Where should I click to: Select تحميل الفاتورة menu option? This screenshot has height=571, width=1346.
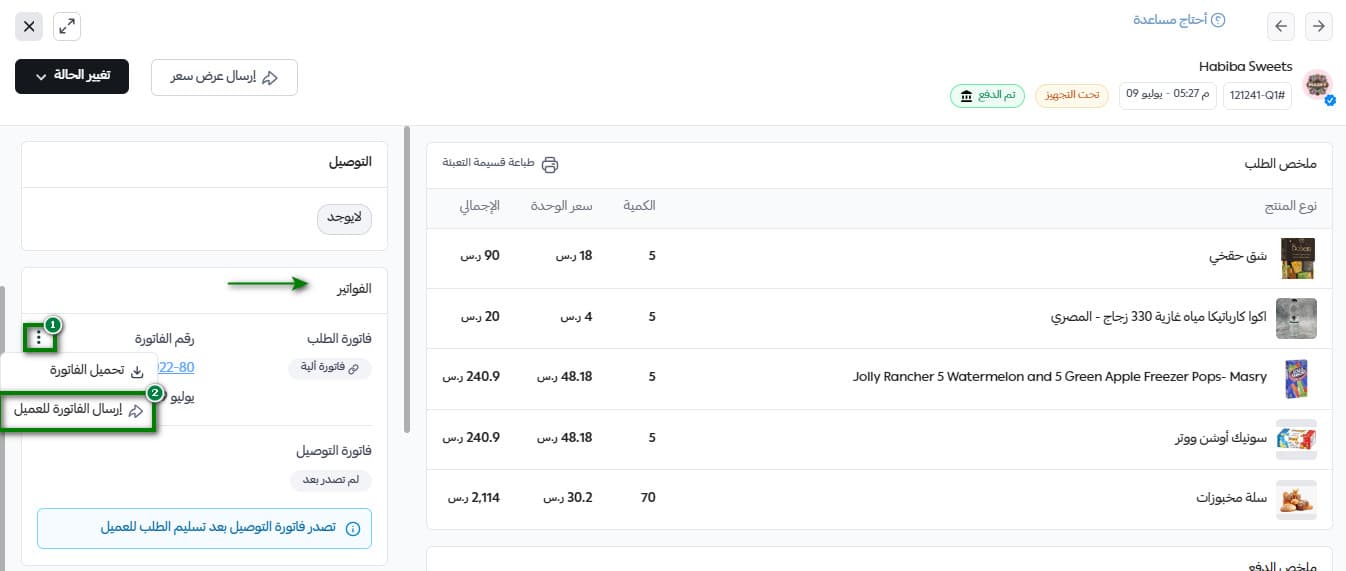click(86, 371)
